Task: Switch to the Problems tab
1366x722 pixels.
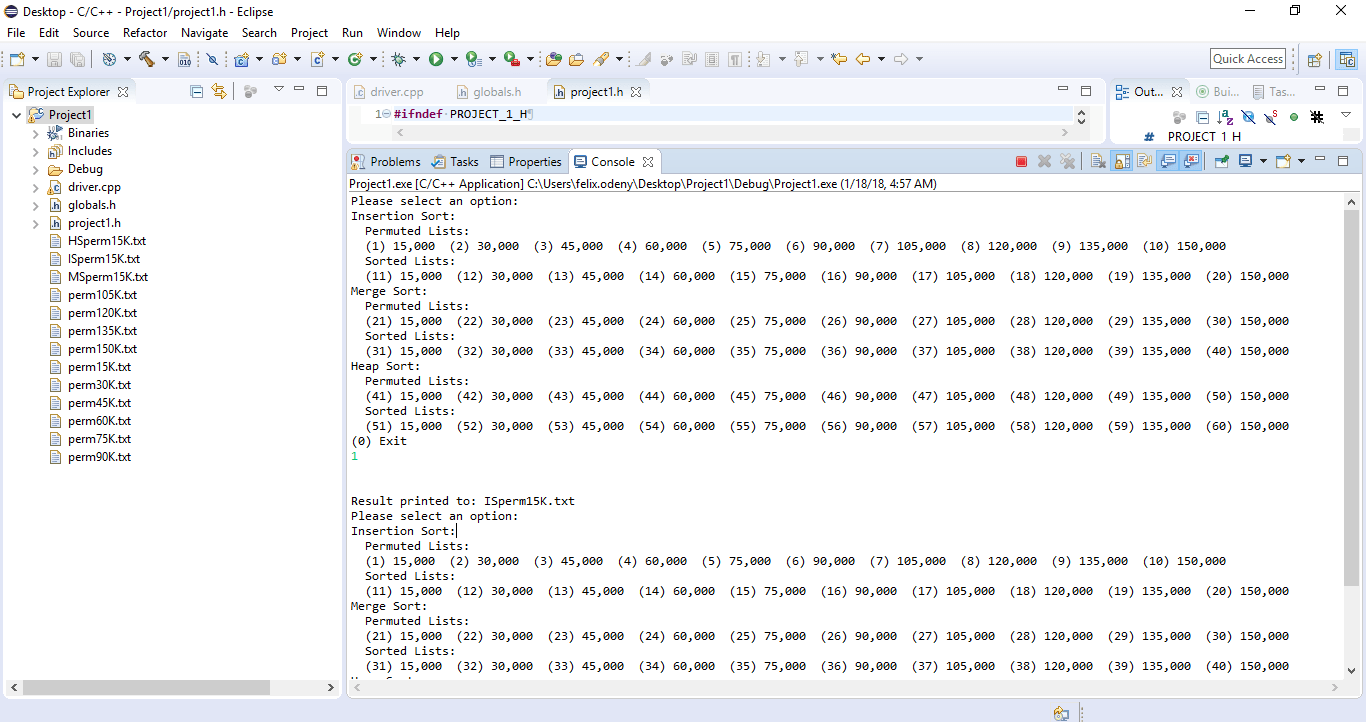Action: 385,161
